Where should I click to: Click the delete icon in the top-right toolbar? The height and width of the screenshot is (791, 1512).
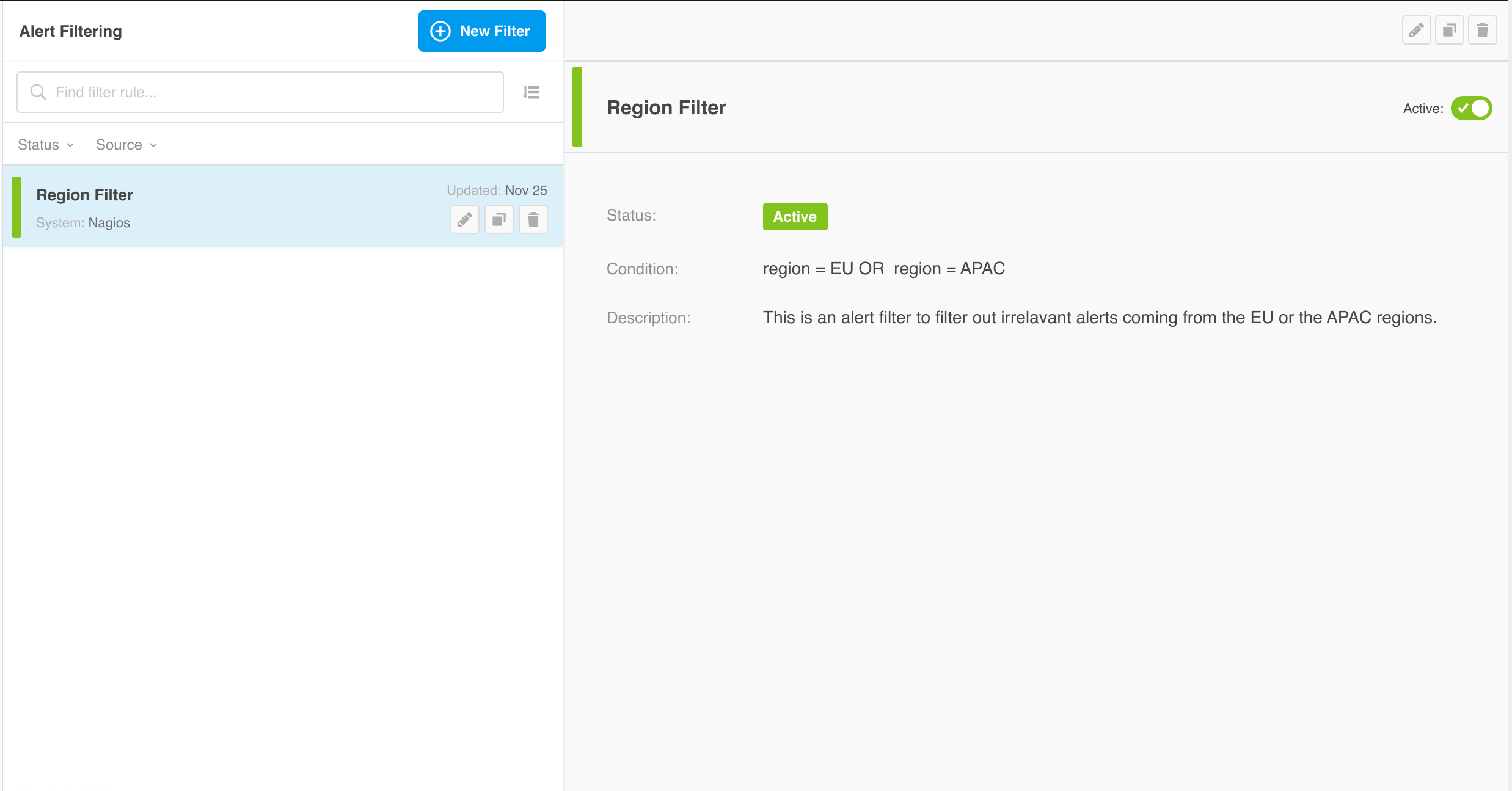click(1482, 29)
